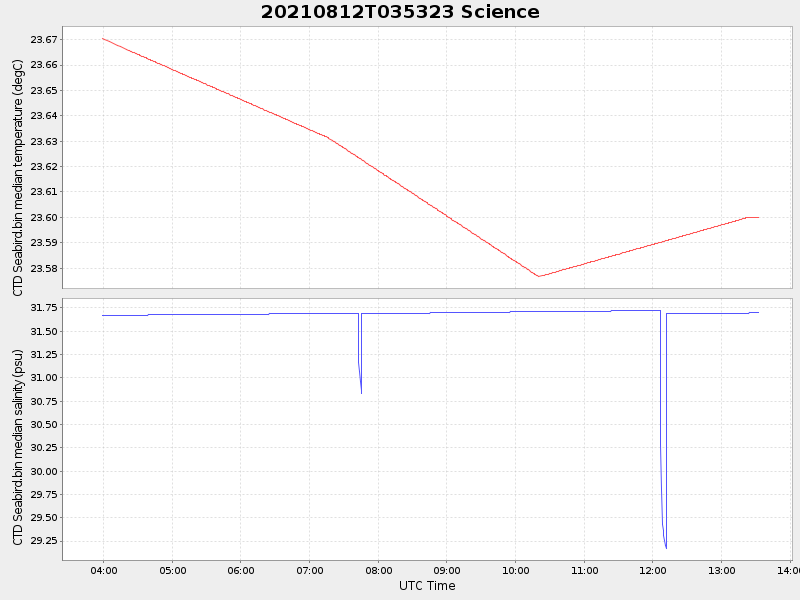
Task: Click the 23.63 temperature tick label
Action: (x=44, y=141)
